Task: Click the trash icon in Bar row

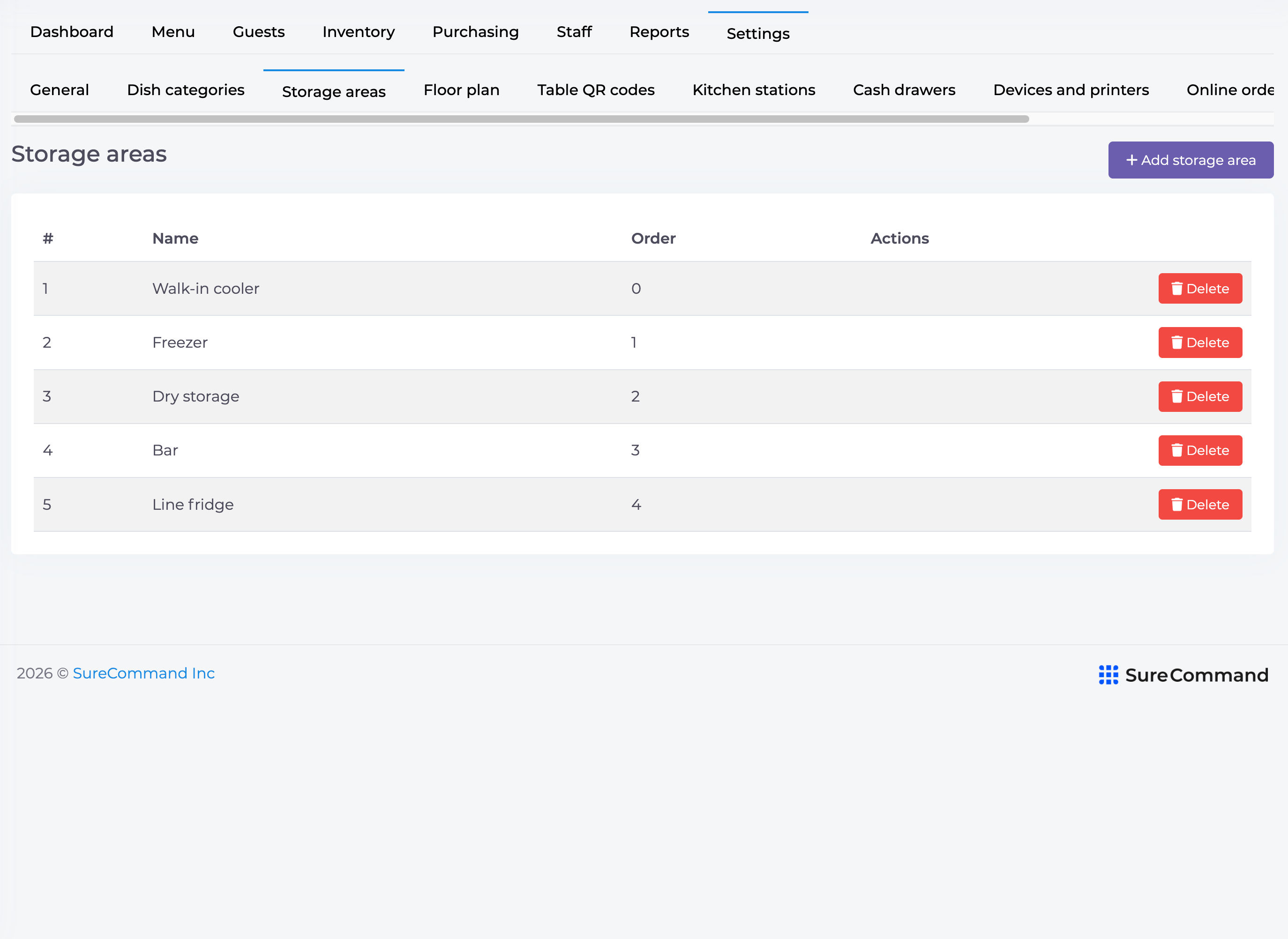Action: coord(1176,451)
